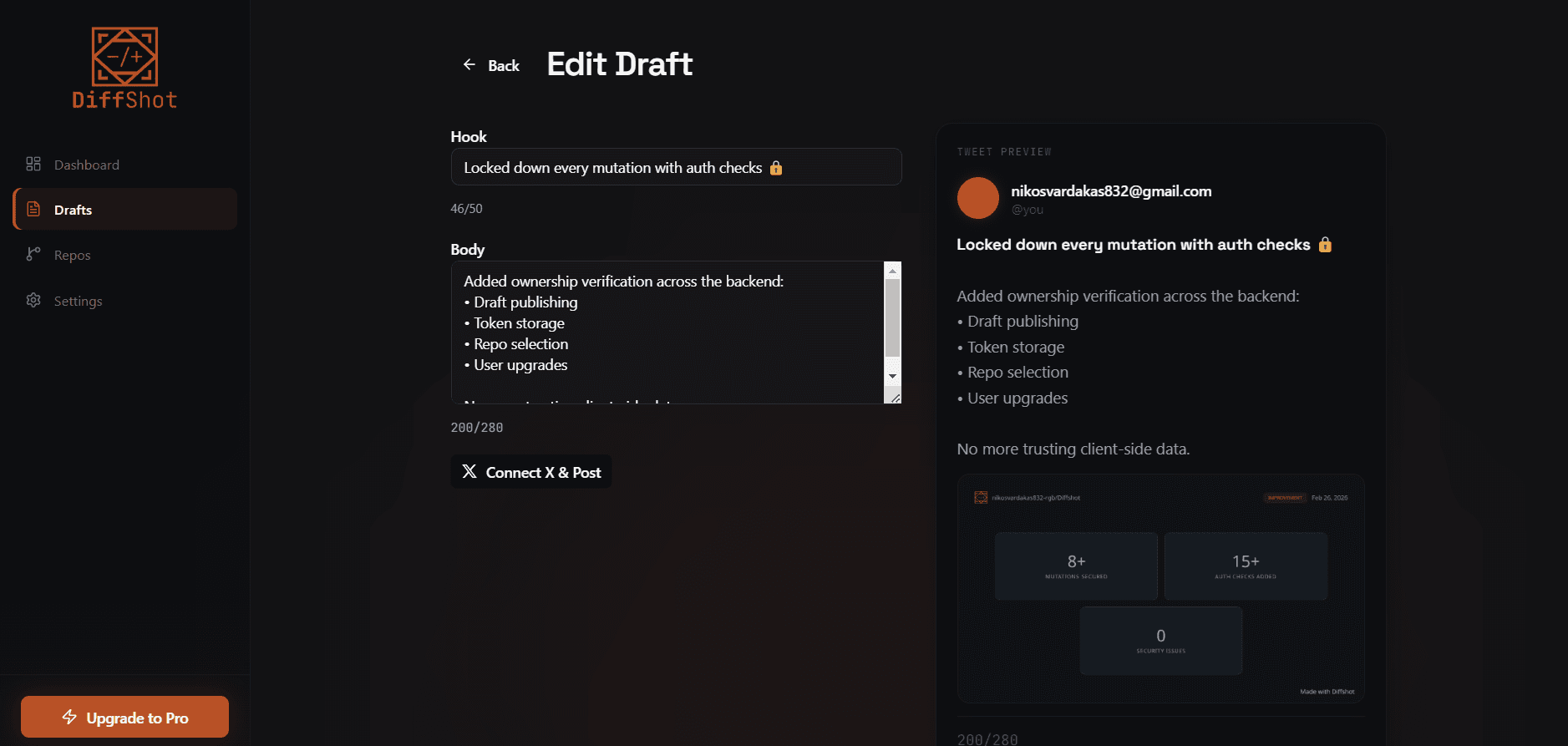Click the Dashboard grid icon
This screenshot has width=1568, height=746.
pyautogui.click(x=33, y=165)
